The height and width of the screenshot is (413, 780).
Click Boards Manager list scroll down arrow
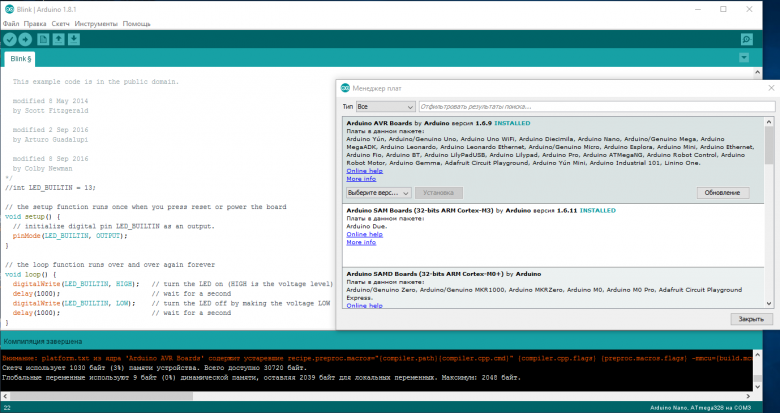coord(769,303)
